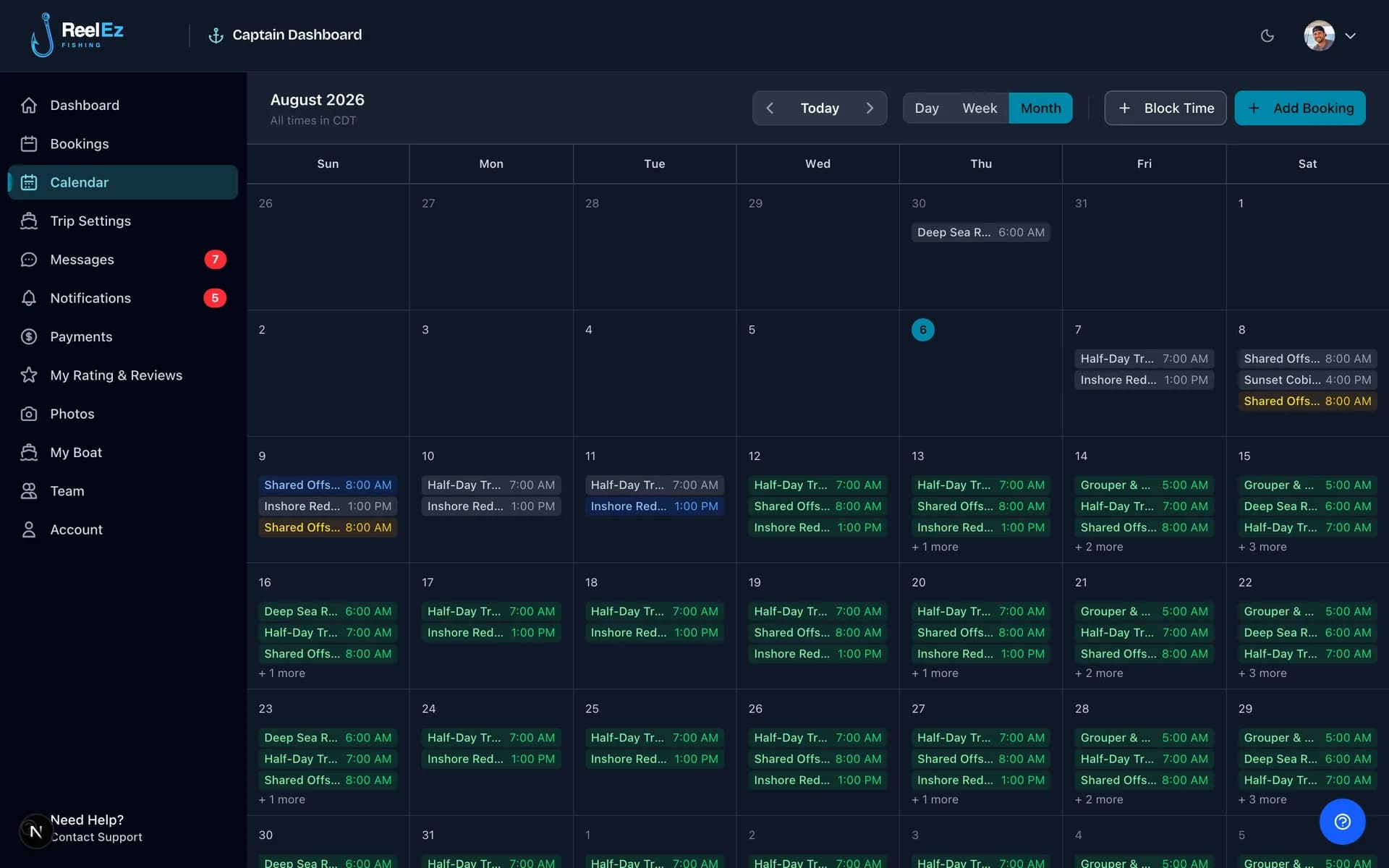Open the Team section

click(123, 491)
